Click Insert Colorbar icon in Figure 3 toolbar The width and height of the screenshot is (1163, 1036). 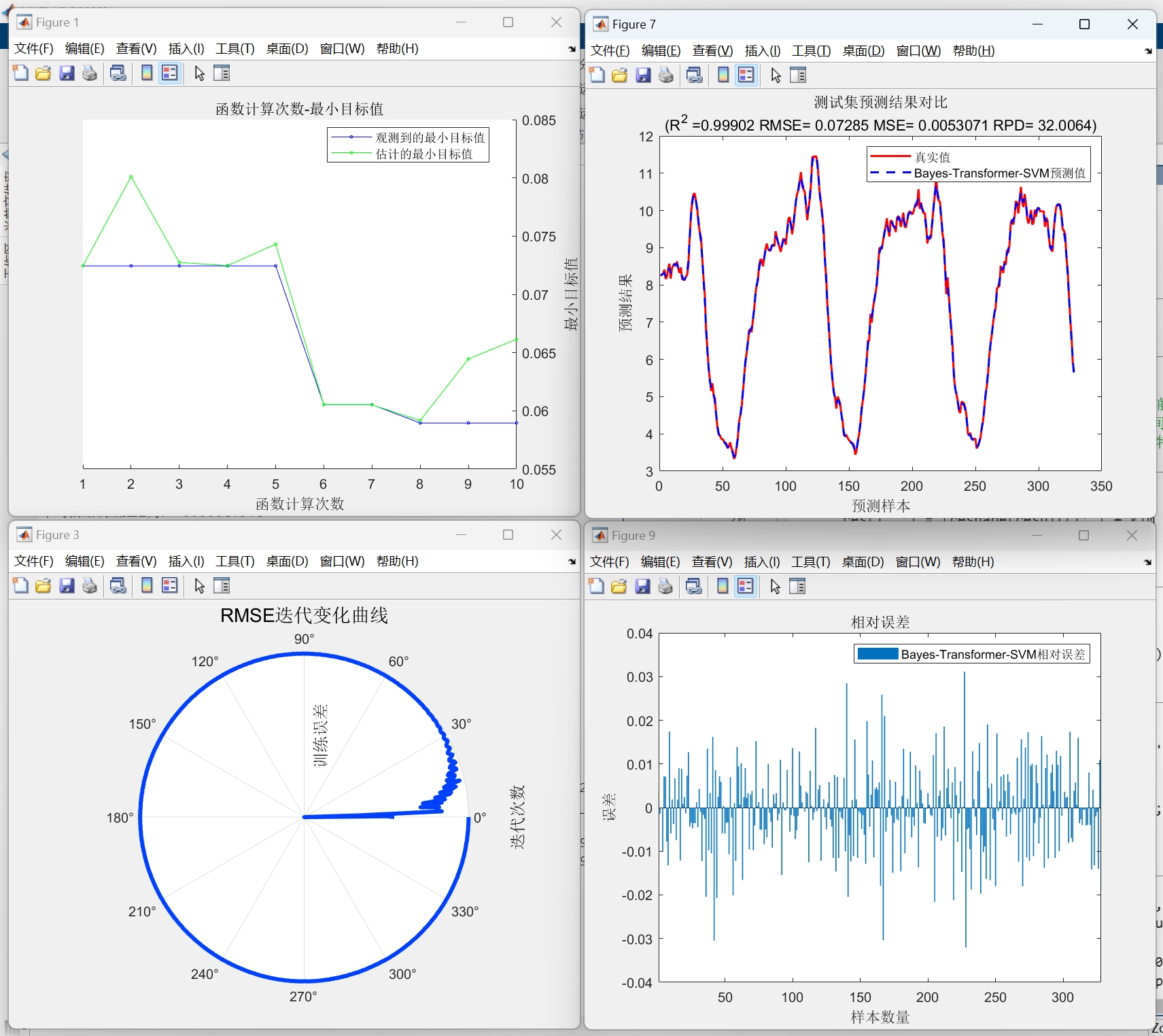[147, 586]
